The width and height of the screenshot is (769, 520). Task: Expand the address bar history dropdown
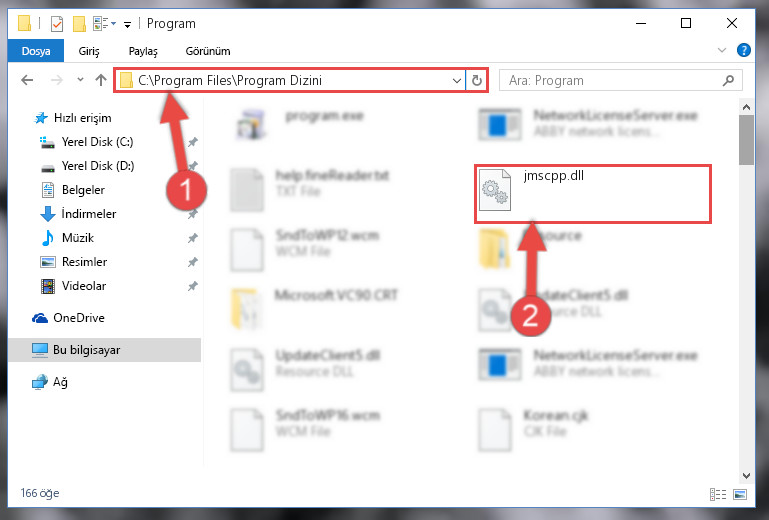pyautogui.click(x=457, y=80)
